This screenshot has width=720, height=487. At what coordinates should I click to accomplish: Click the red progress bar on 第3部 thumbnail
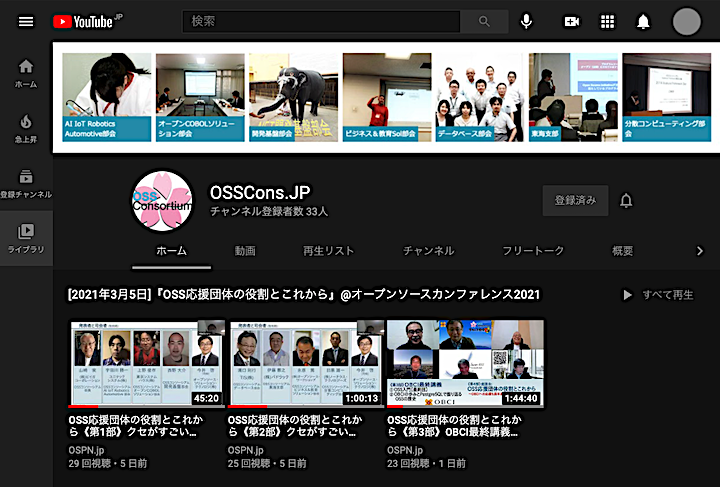[395, 406]
